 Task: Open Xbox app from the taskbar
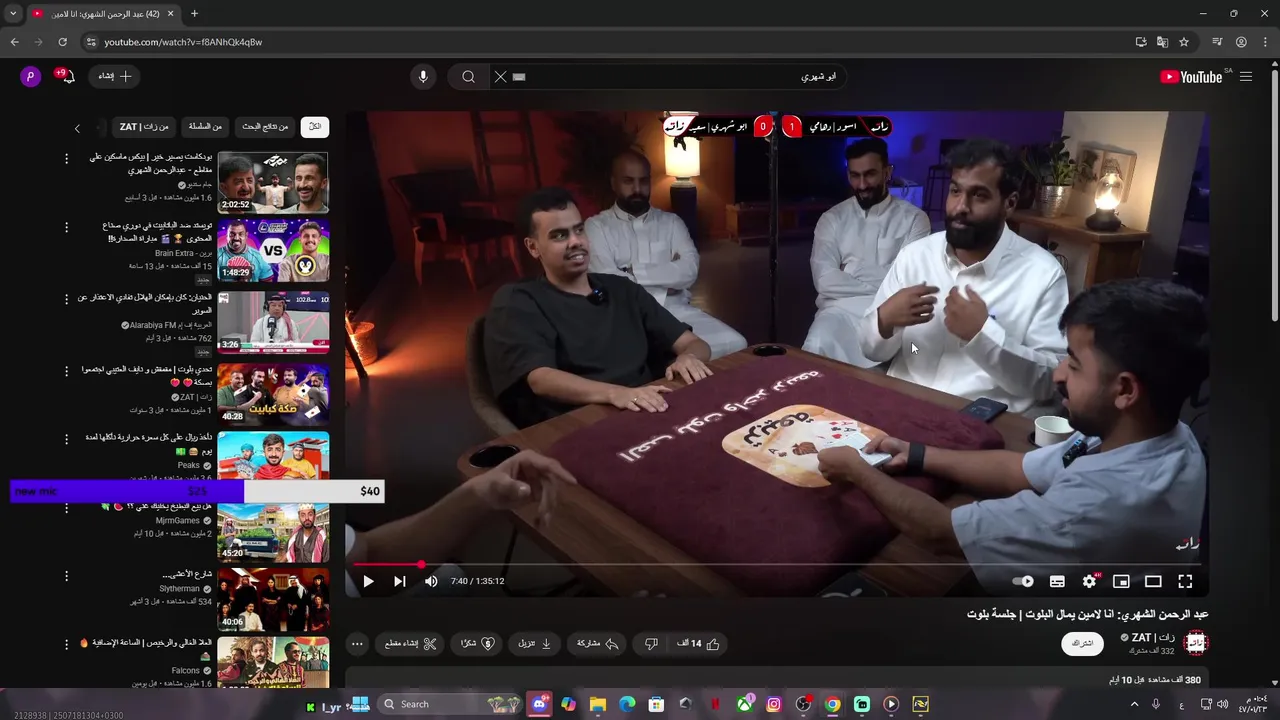(x=745, y=704)
